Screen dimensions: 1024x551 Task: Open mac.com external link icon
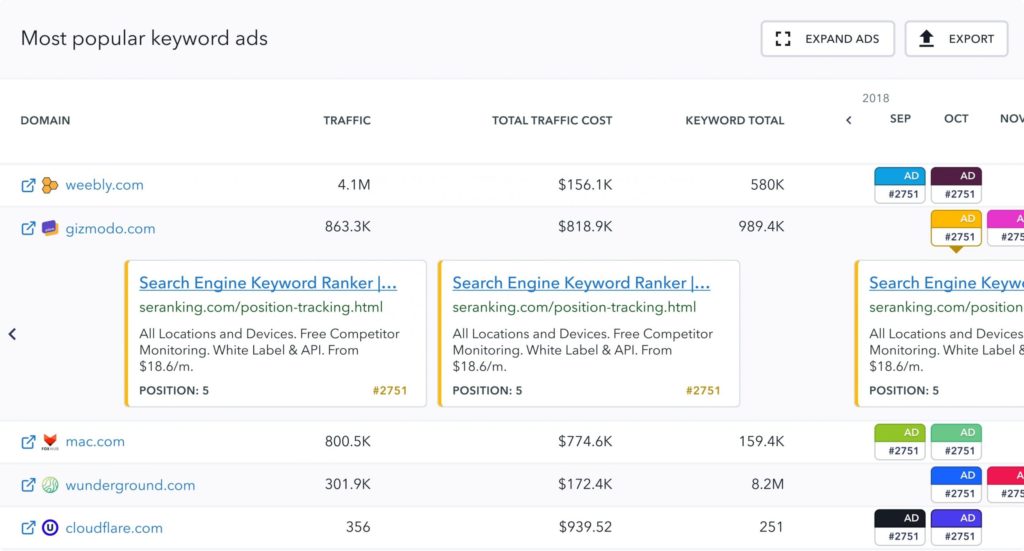[28, 441]
